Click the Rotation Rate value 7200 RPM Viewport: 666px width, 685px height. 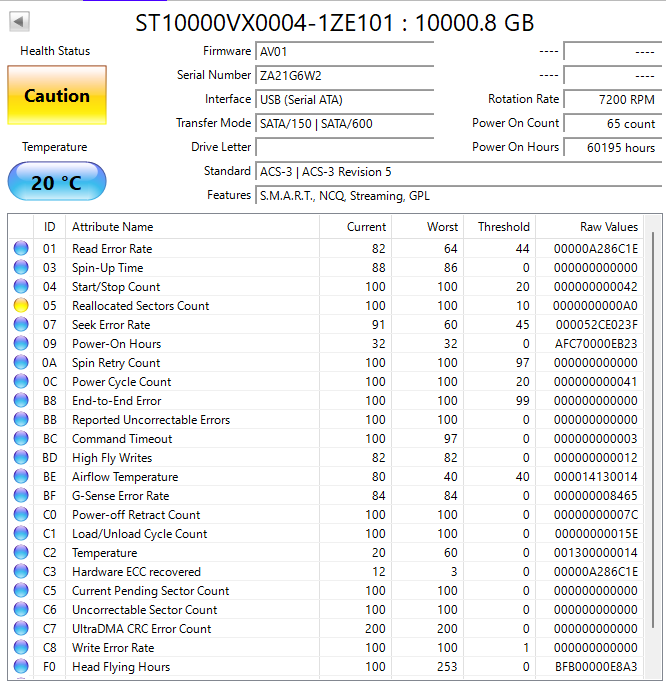613,100
